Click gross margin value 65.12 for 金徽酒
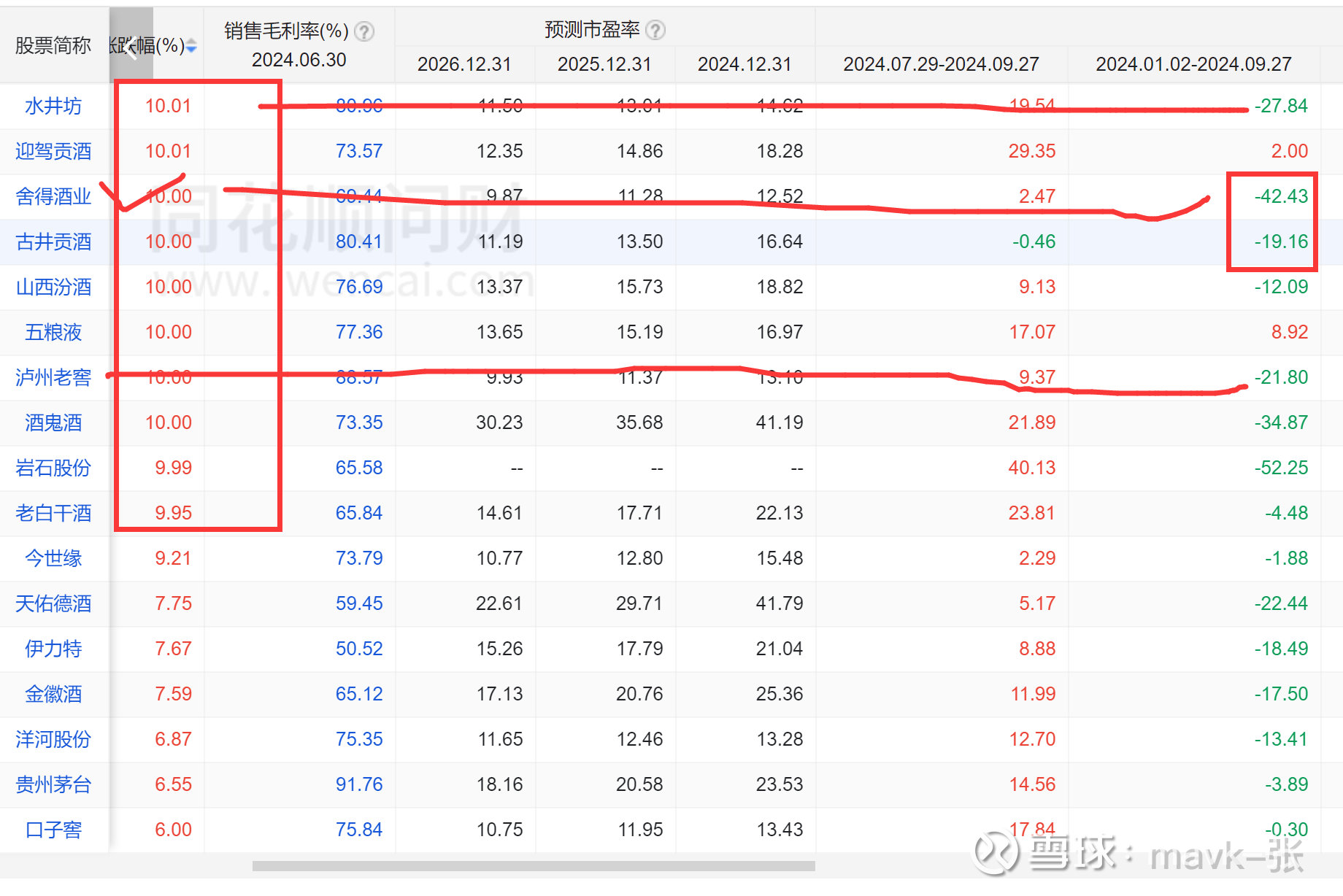This screenshot has width=1343, height=896. pyautogui.click(x=359, y=694)
